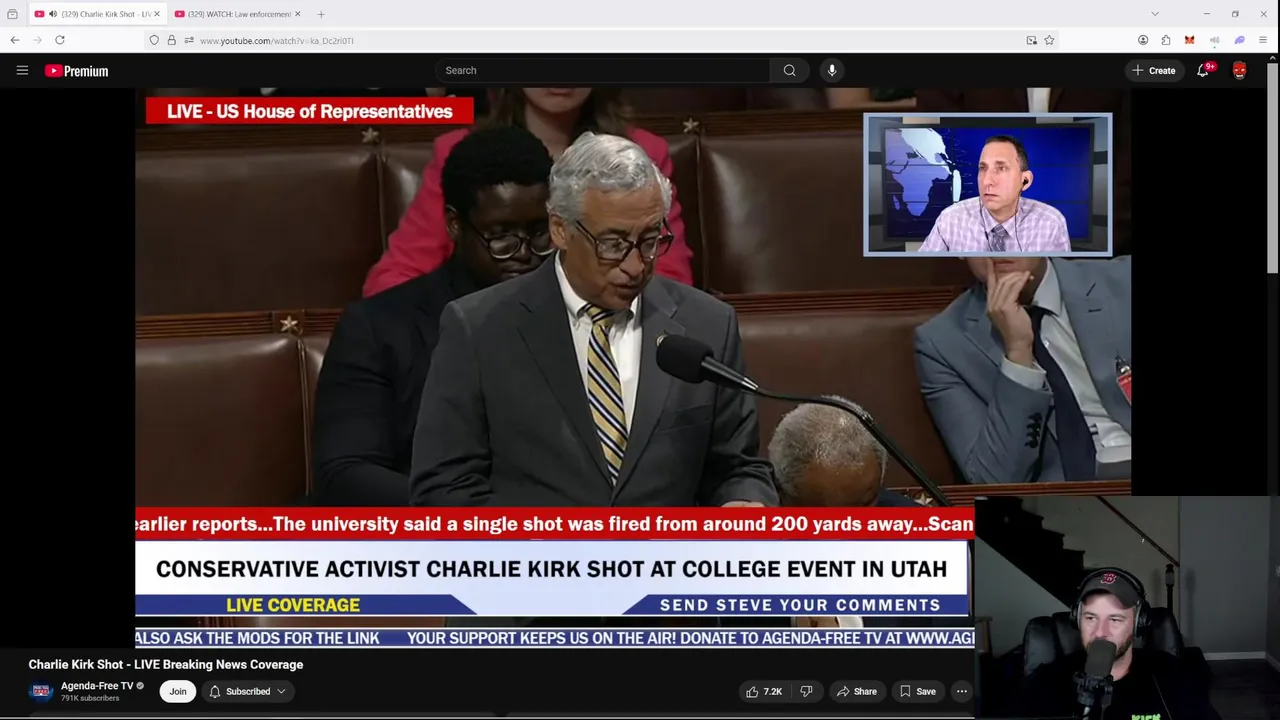Screen dimensions: 1280x720
Task: Open the YouTube hamburger guide menu
Action: pos(22,70)
